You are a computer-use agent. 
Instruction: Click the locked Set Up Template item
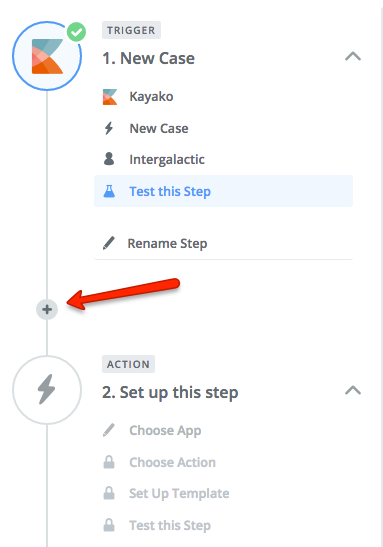tap(223, 494)
